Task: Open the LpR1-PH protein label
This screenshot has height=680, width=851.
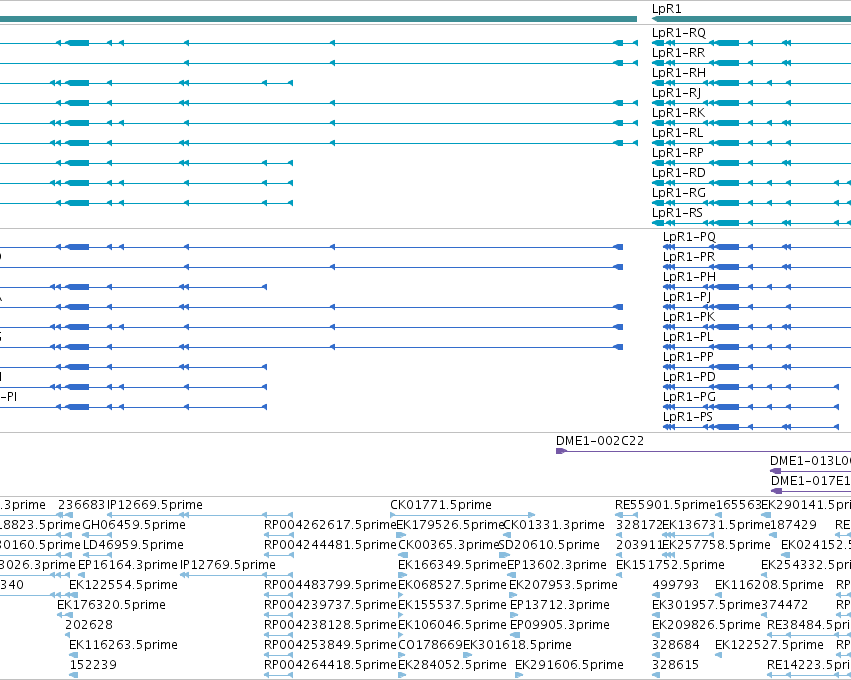Action: [x=689, y=277]
